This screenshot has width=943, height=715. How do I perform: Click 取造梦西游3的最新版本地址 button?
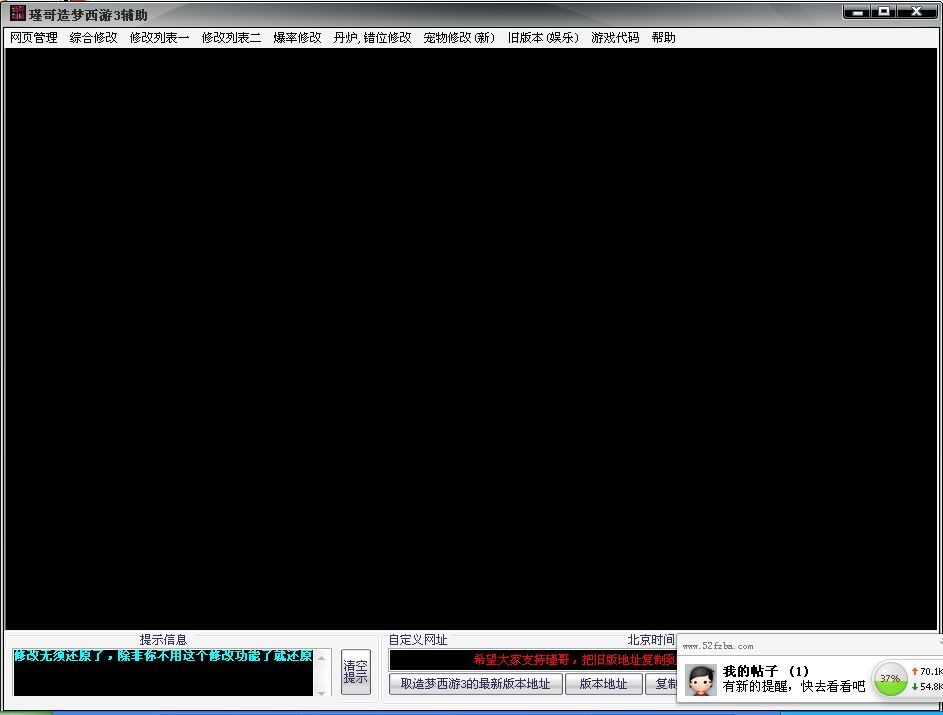point(476,684)
